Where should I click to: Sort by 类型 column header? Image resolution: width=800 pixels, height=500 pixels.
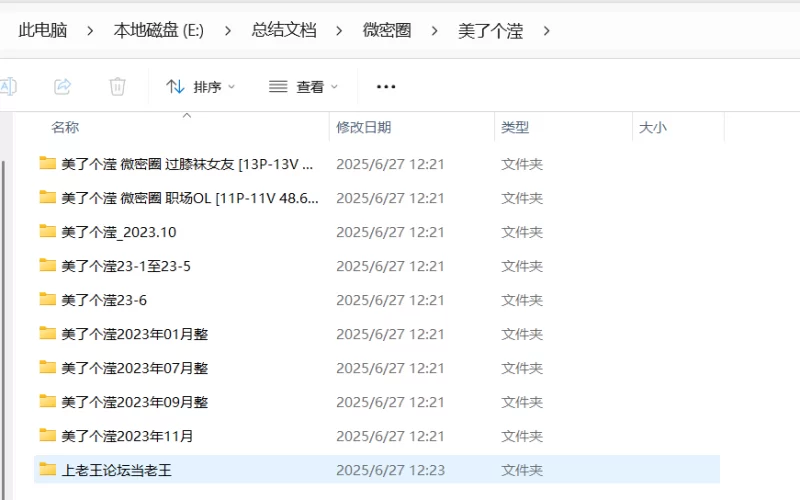pos(515,127)
